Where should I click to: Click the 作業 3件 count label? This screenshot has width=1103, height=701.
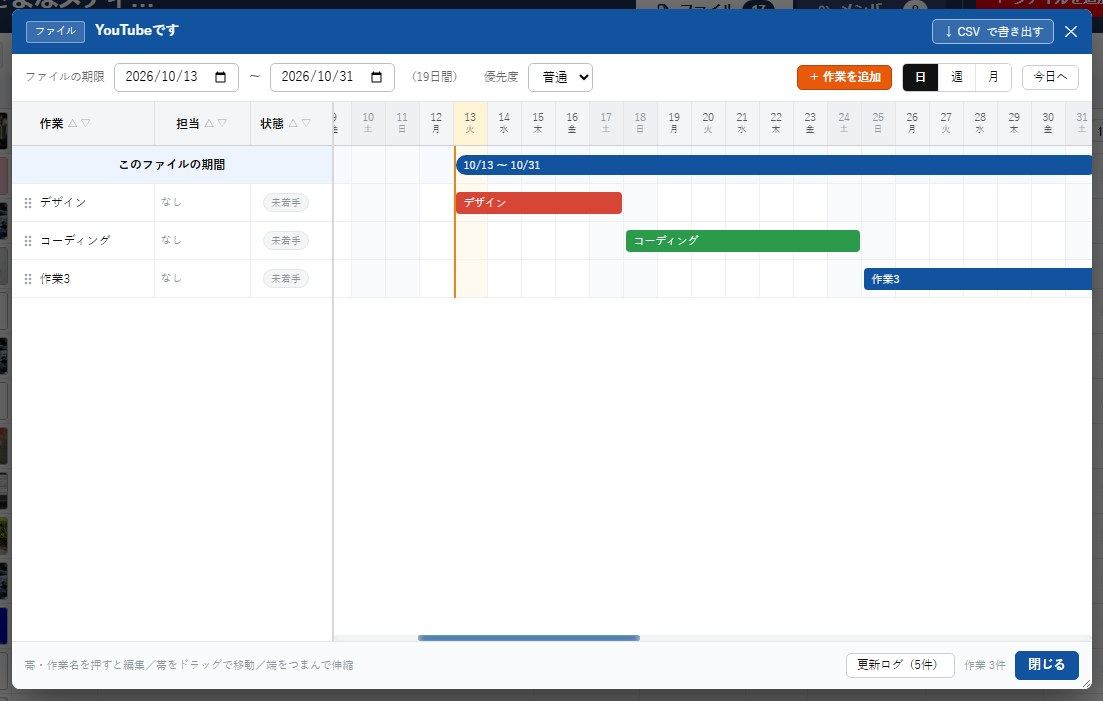coord(985,665)
